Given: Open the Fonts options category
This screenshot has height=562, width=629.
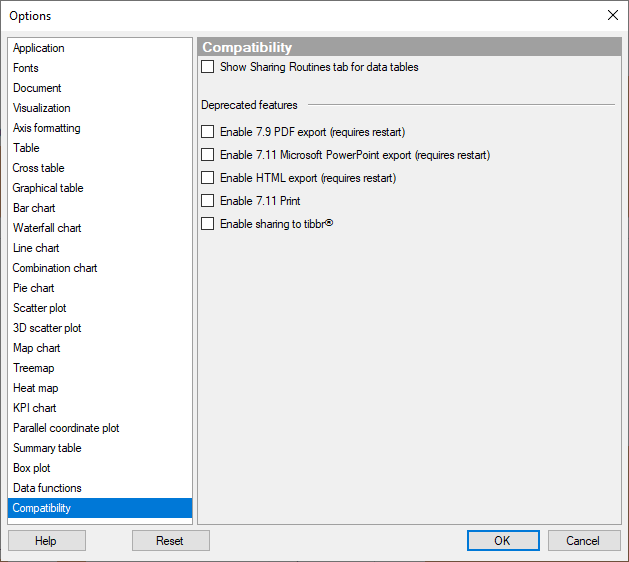Looking at the screenshot, I should [26, 68].
